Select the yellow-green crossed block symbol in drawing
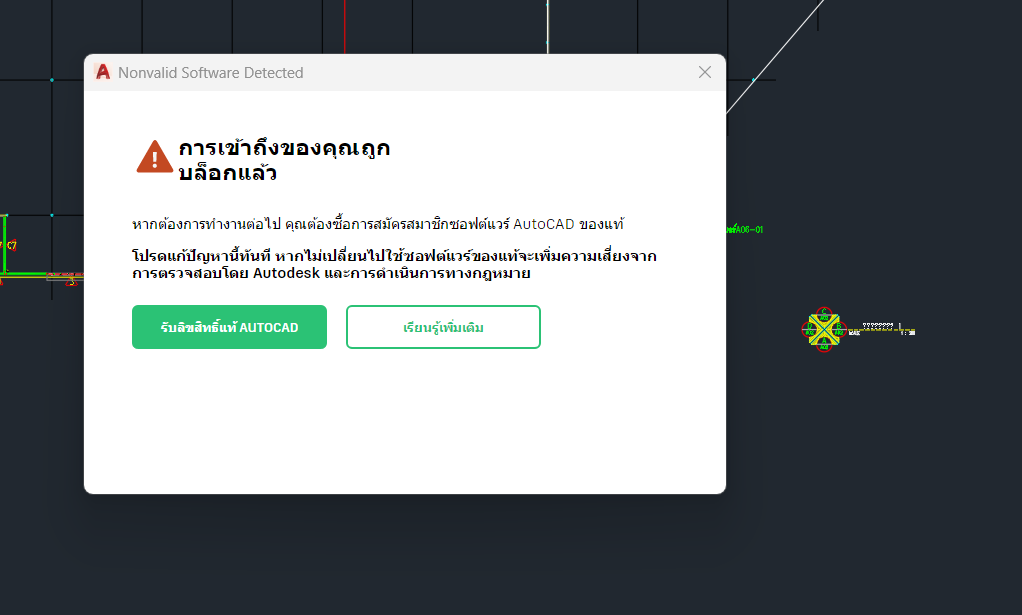 pyautogui.click(x=824, y=330)
